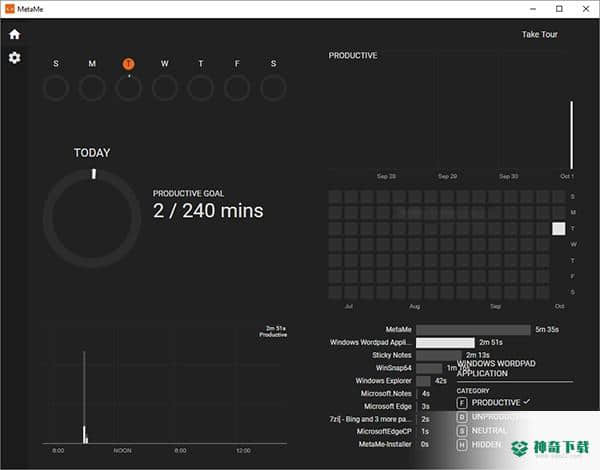Start the Take Tour guide
600x470 pixels.
(x=540, y=34)
